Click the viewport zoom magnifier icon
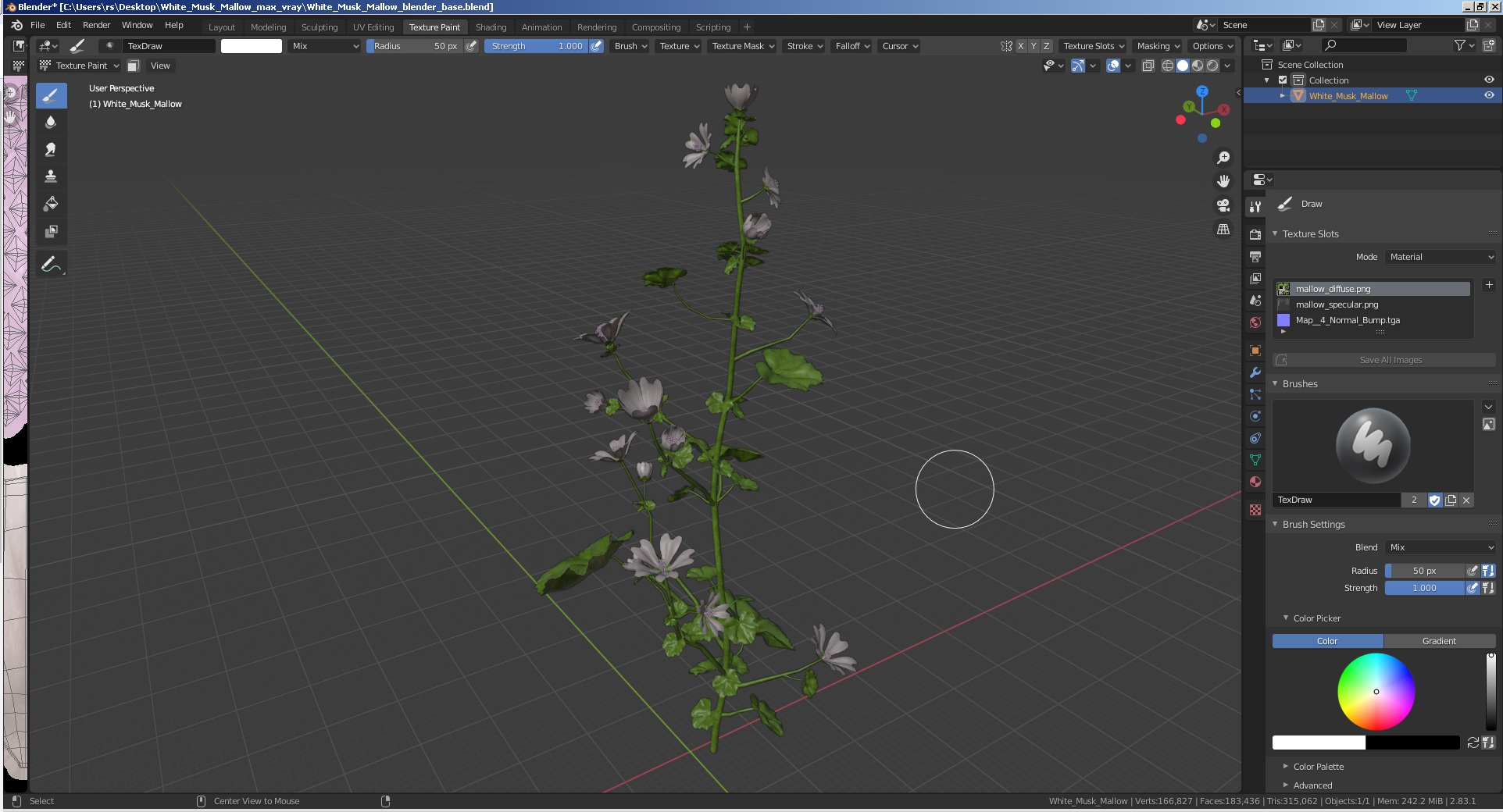This screenshot has width=1503, height=812. [1223, 158]
